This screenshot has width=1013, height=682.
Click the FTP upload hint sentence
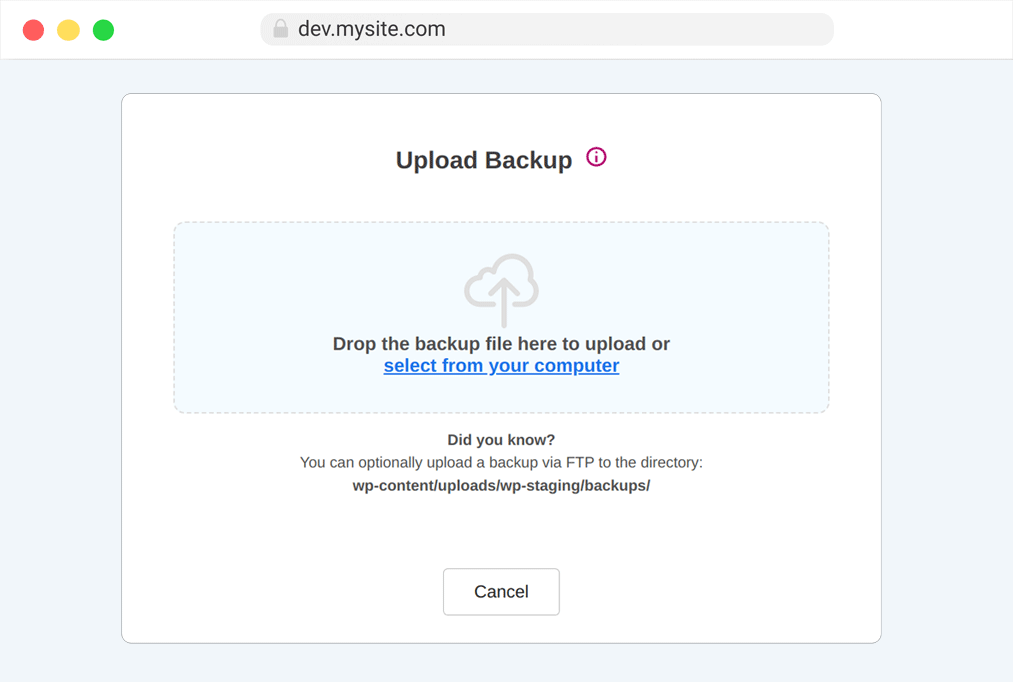click(x=501, y=462)
